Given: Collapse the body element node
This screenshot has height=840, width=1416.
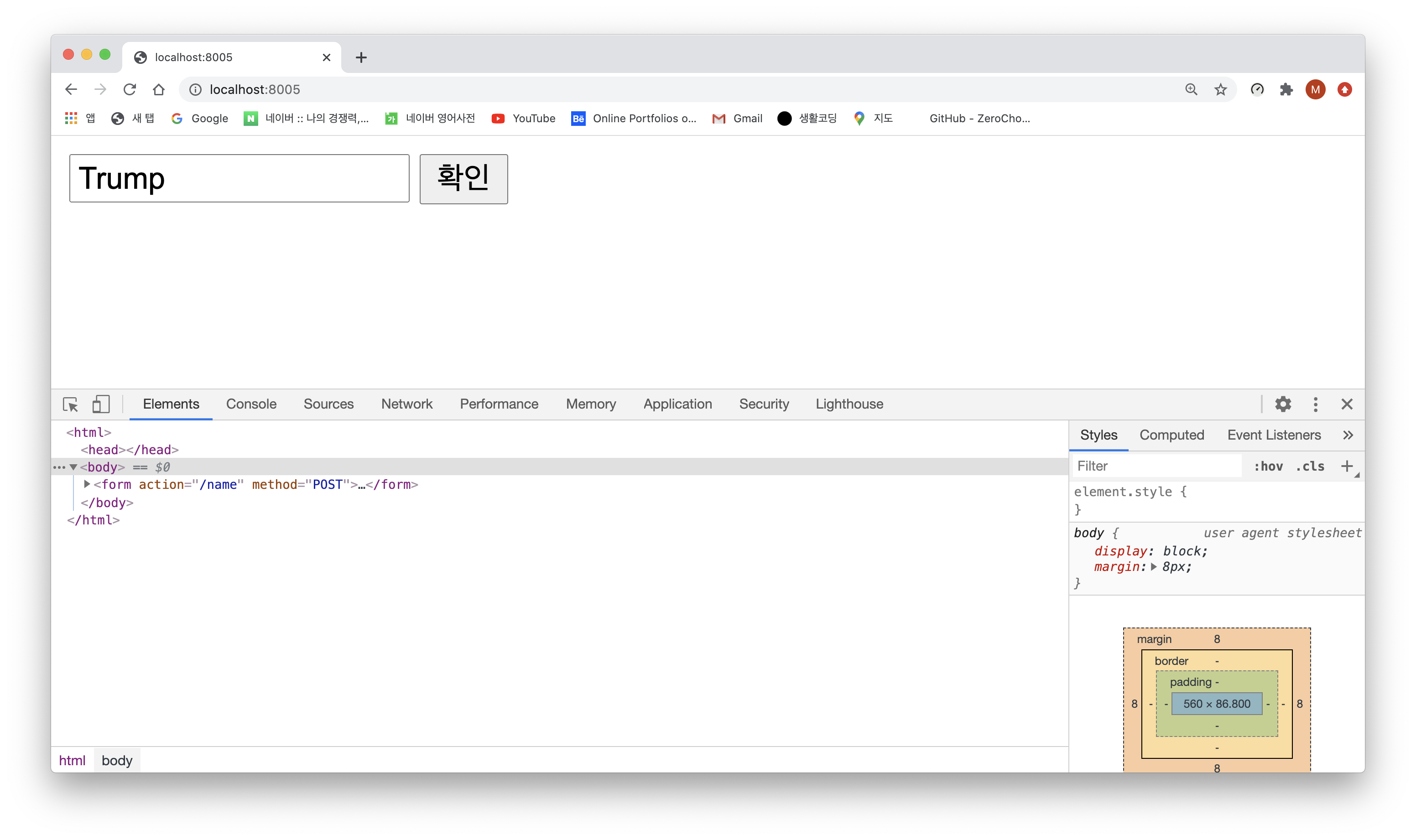Looking at the screenshot, I should pos(73,467).
